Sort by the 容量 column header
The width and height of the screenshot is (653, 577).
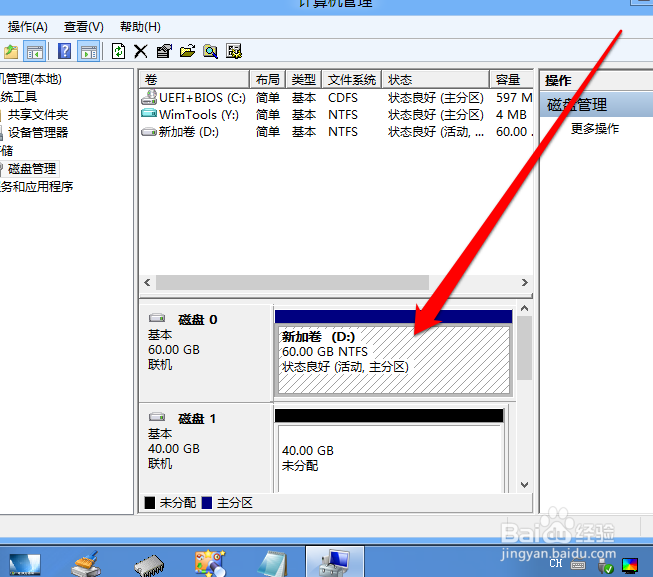(511, 79)
